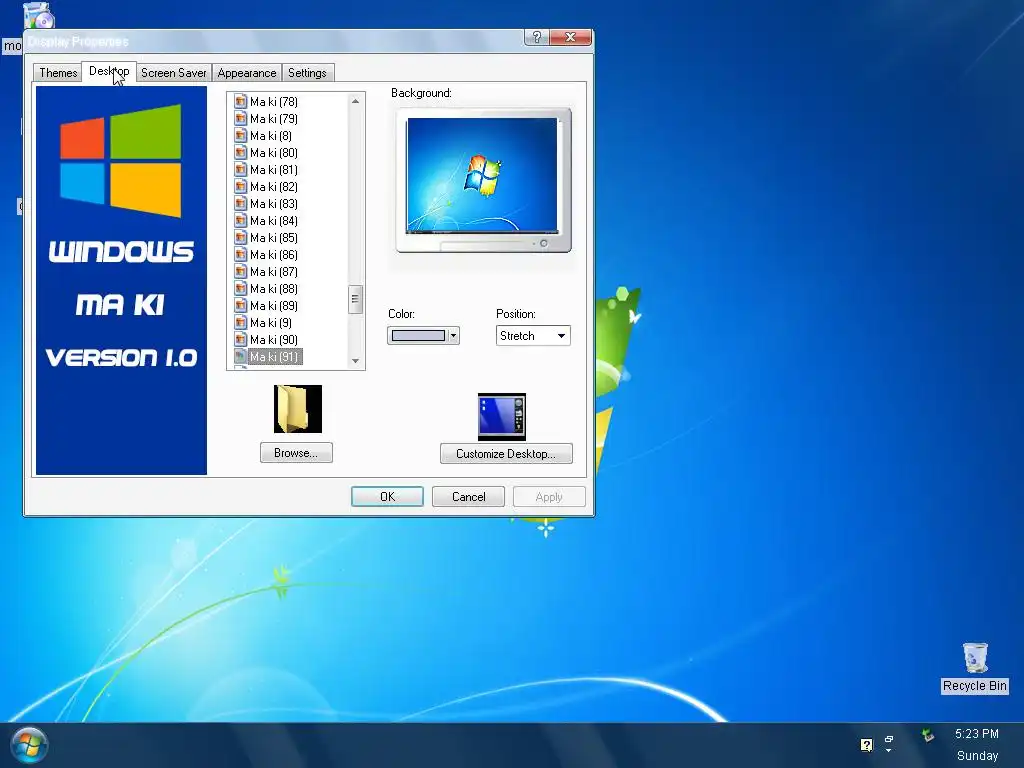This screenshot has height=768, width=1024.
Task: Select wallpaper Ma ki (8)
Action: [271, 136]
